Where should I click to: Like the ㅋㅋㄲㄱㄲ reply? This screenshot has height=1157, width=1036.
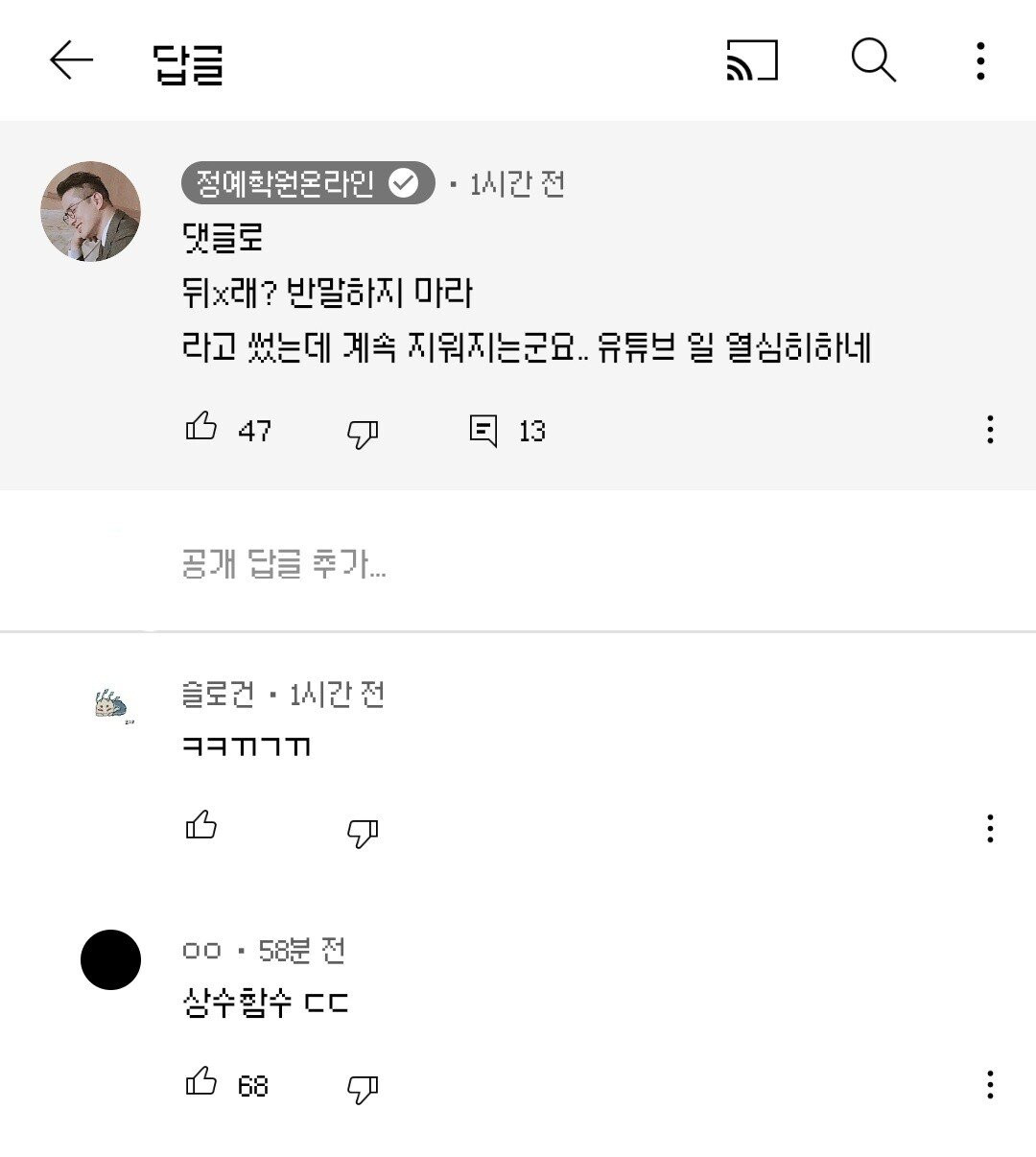(x=201, y=825)
